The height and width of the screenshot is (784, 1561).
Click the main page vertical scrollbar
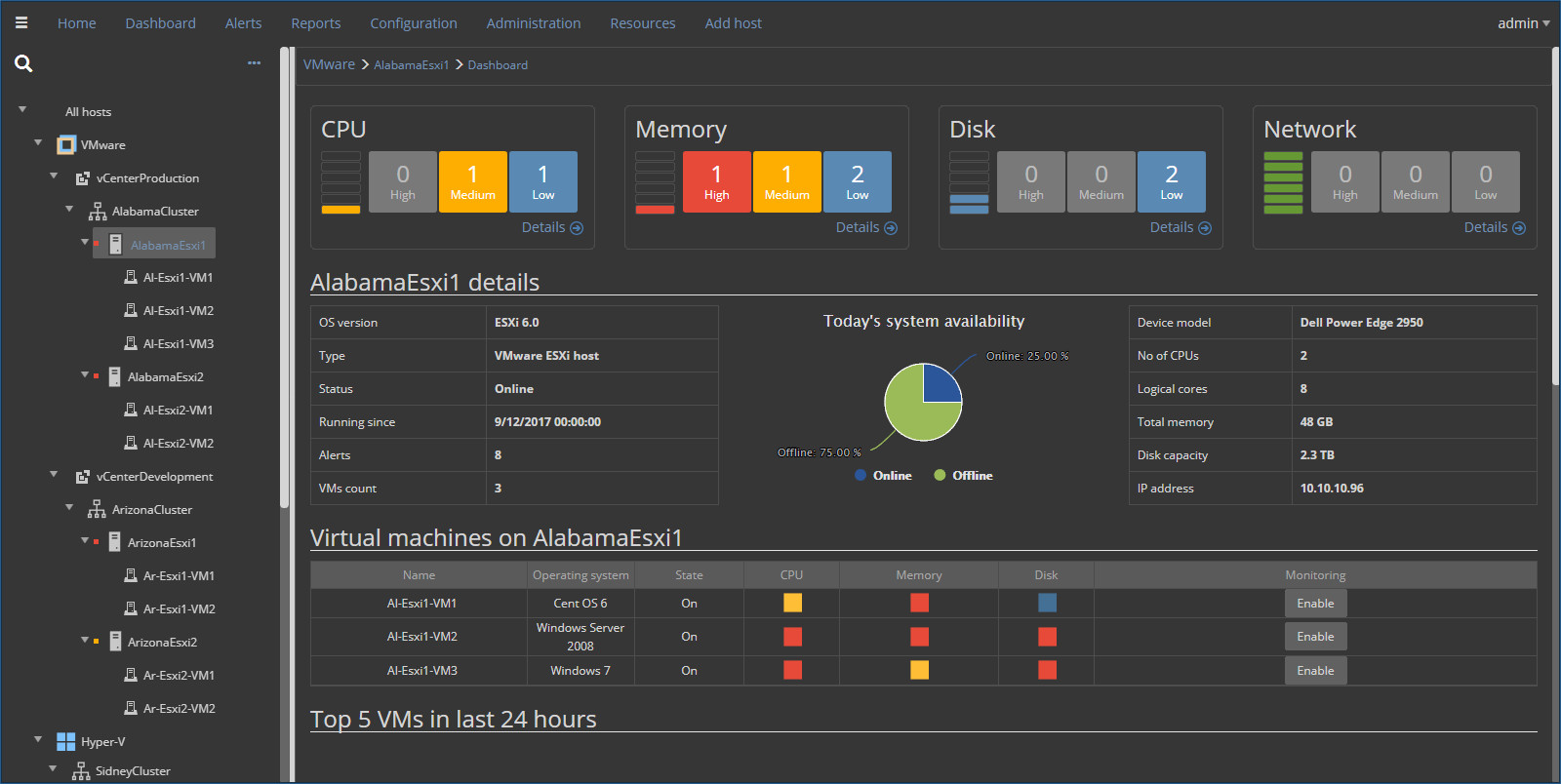pos(1555,215)
